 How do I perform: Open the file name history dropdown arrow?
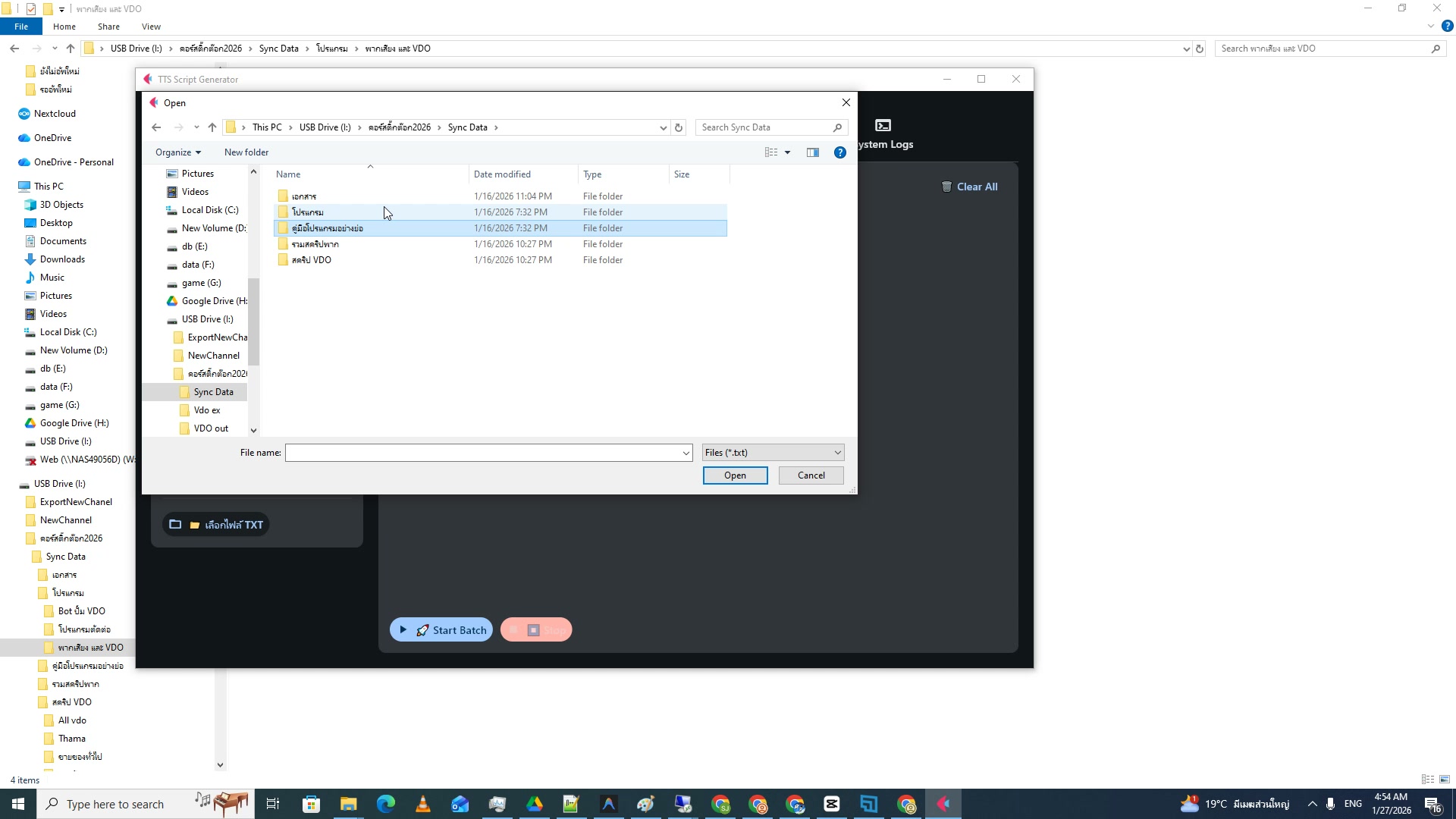pyautogui.click(x=686, y=452)
